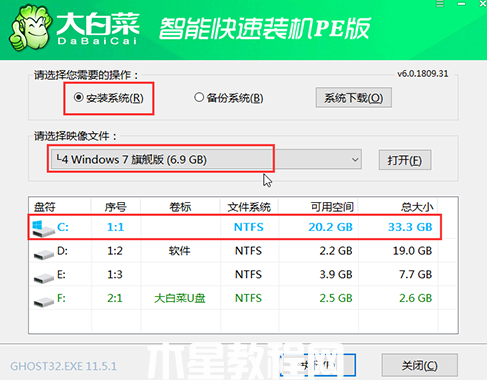
Task: Click the 软件 volume label
Action: (179, 251)
